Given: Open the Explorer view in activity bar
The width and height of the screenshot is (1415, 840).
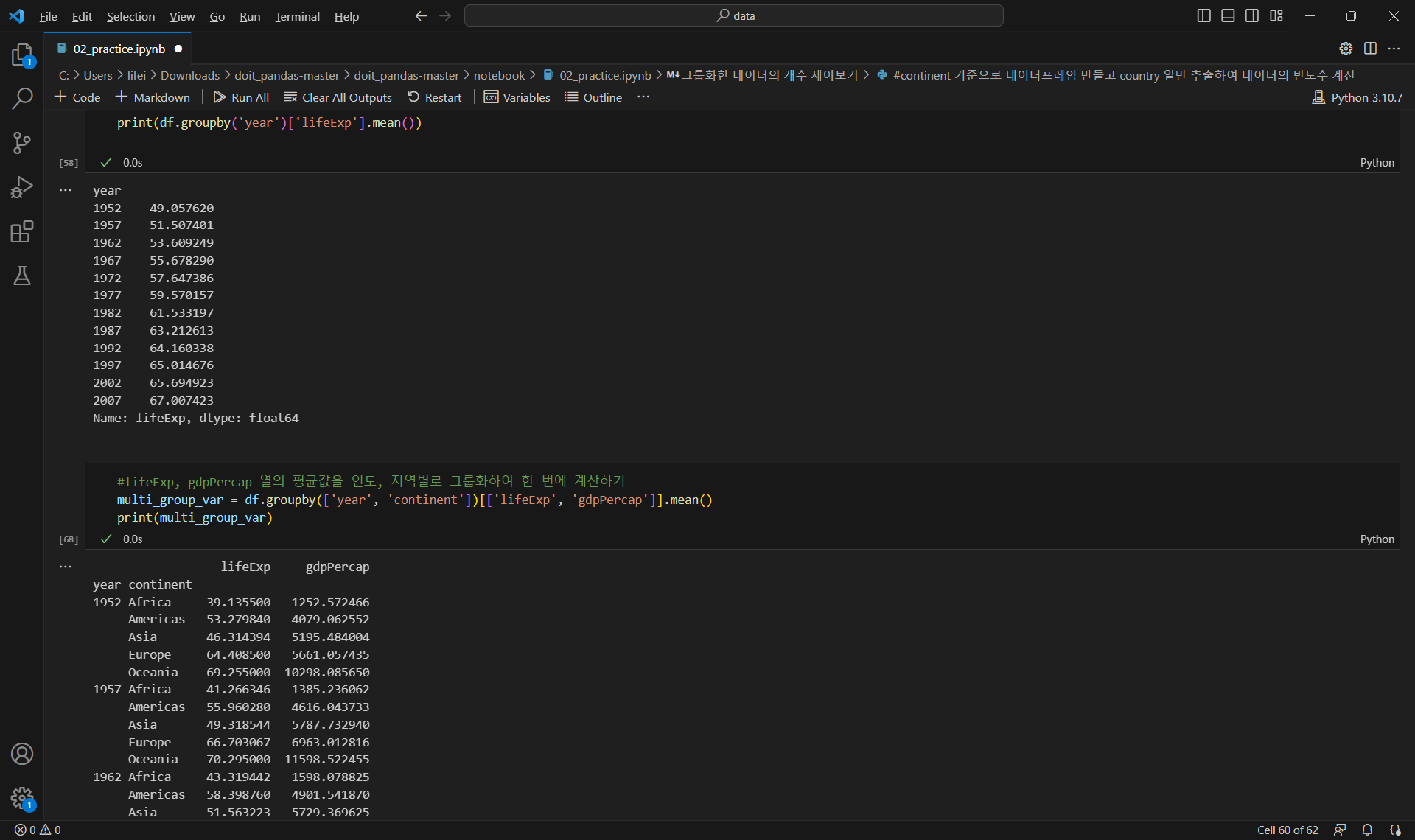Looking at the screenshot, I should (x=22, y=55).
